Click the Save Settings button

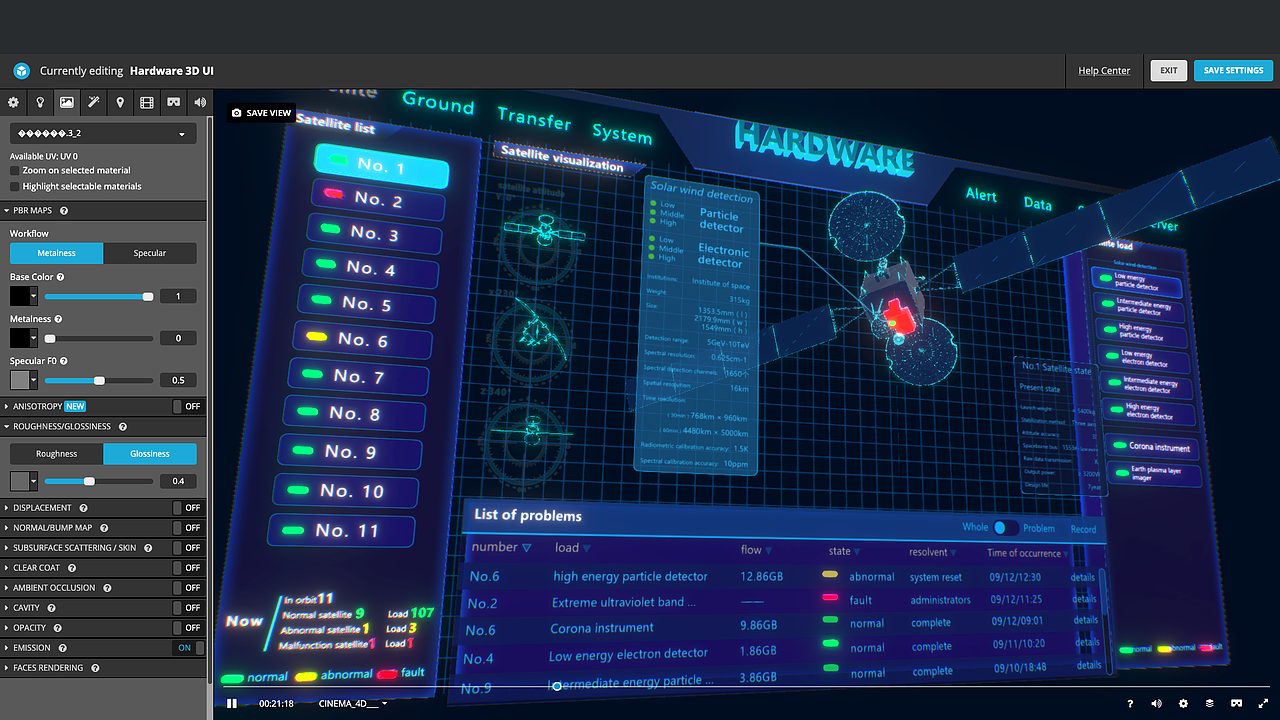pos(1233,71)
